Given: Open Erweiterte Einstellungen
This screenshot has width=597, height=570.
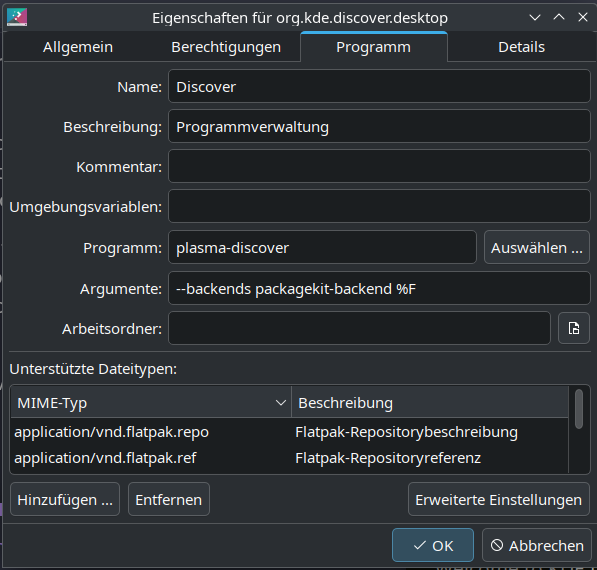Looking at the screenshot, I should (x=499, y=500).
